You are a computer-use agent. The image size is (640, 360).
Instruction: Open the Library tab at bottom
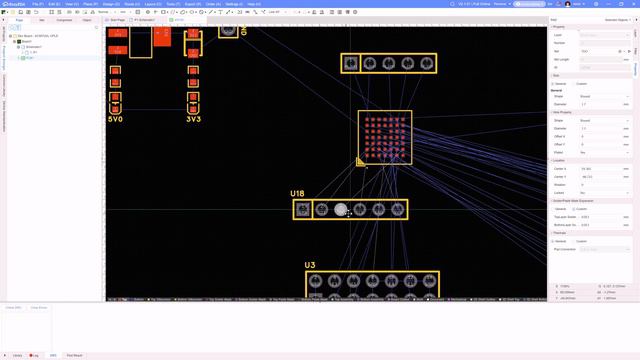pyautogui.click(x=17, y=356)
